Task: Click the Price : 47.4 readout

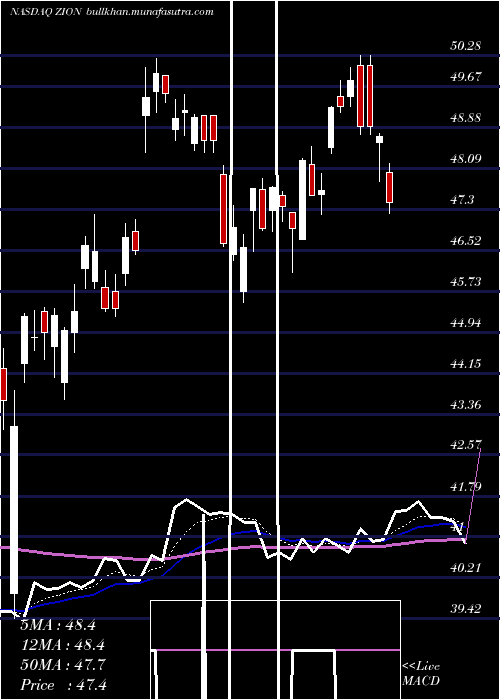Action: [x=63, y=685]
